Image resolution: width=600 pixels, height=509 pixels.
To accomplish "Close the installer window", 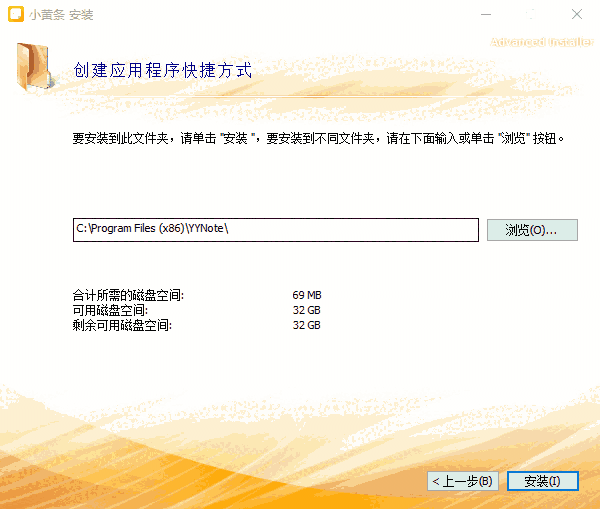I will pyautogui.click(x=577, y=15).
